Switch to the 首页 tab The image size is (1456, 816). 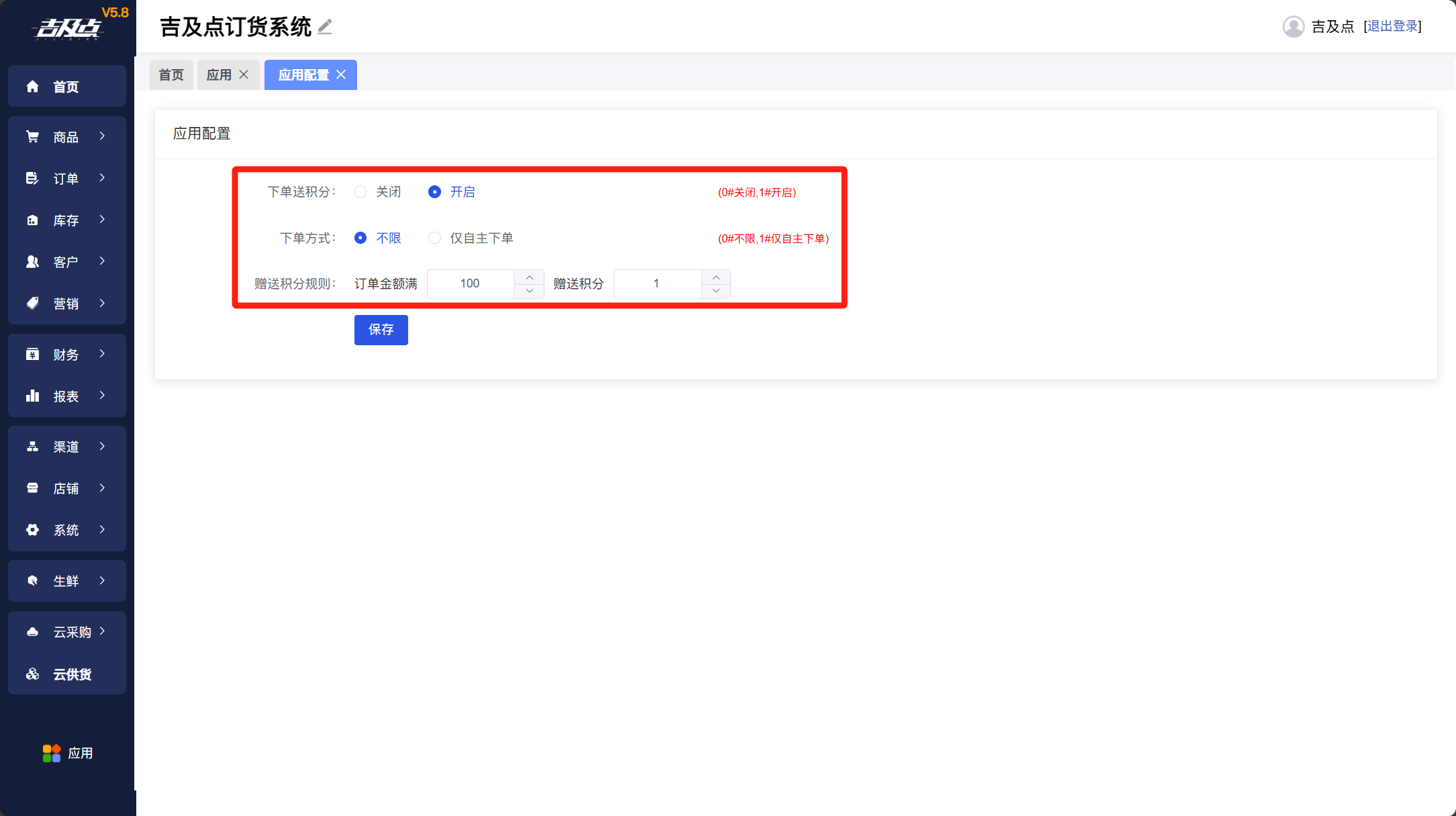171,75
